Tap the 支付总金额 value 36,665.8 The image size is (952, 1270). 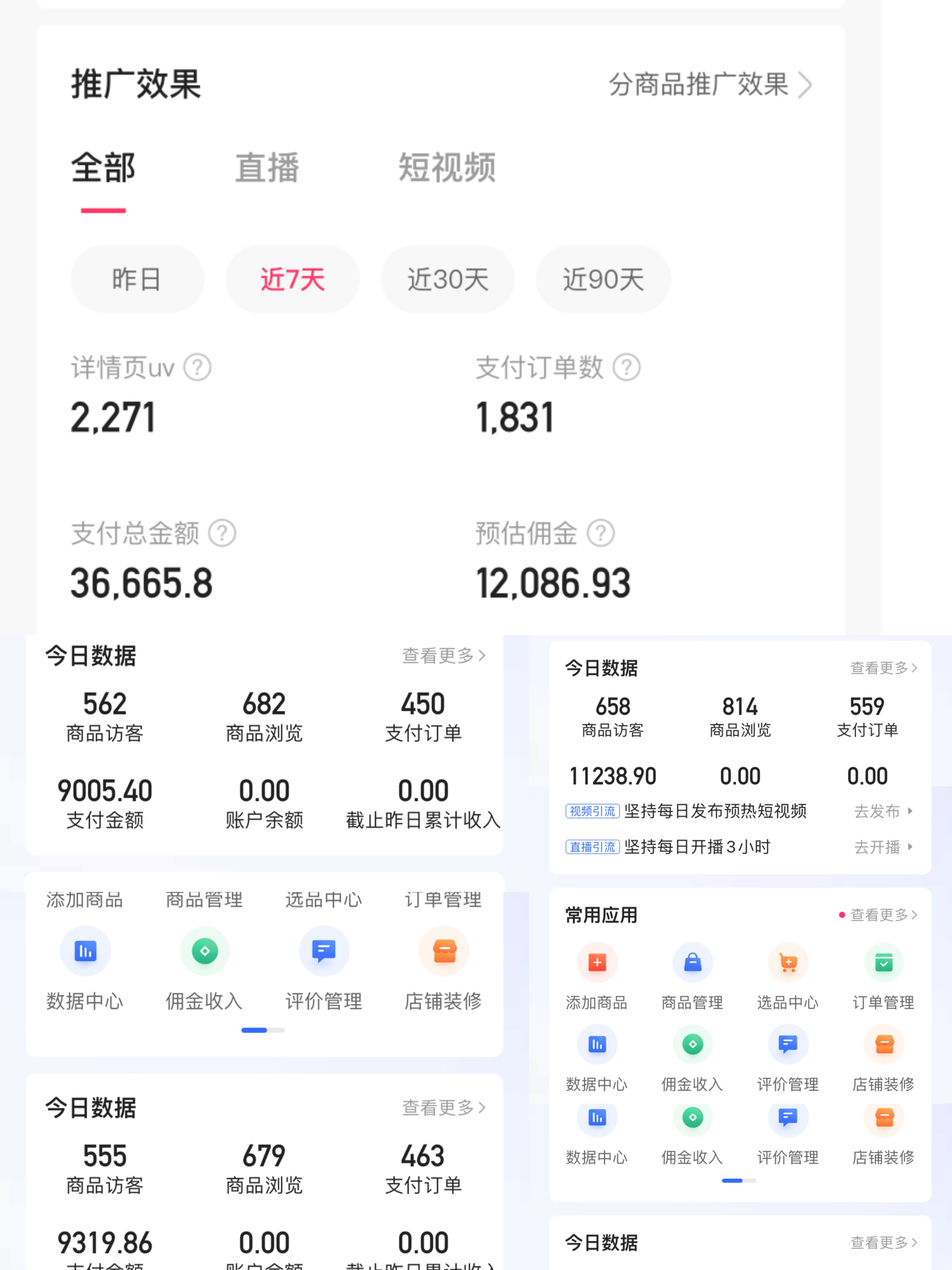(x=142, y=583)
